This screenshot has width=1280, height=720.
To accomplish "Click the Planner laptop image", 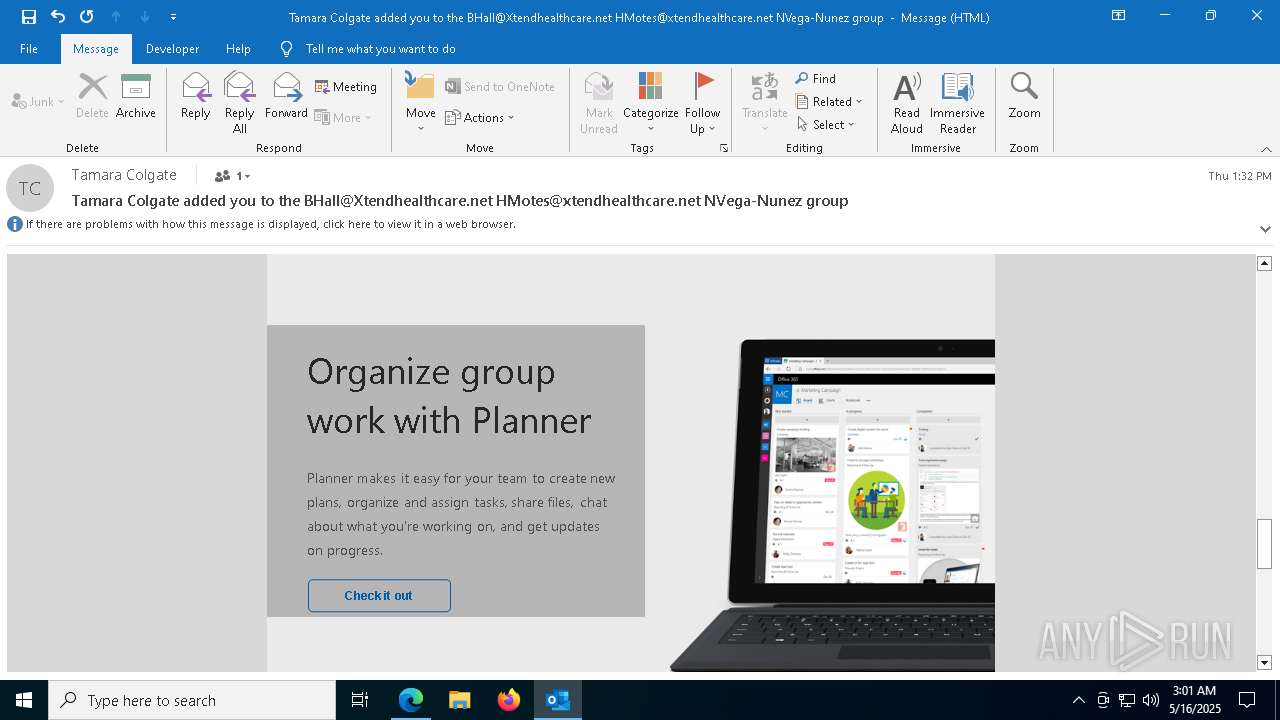I will 833,505.
